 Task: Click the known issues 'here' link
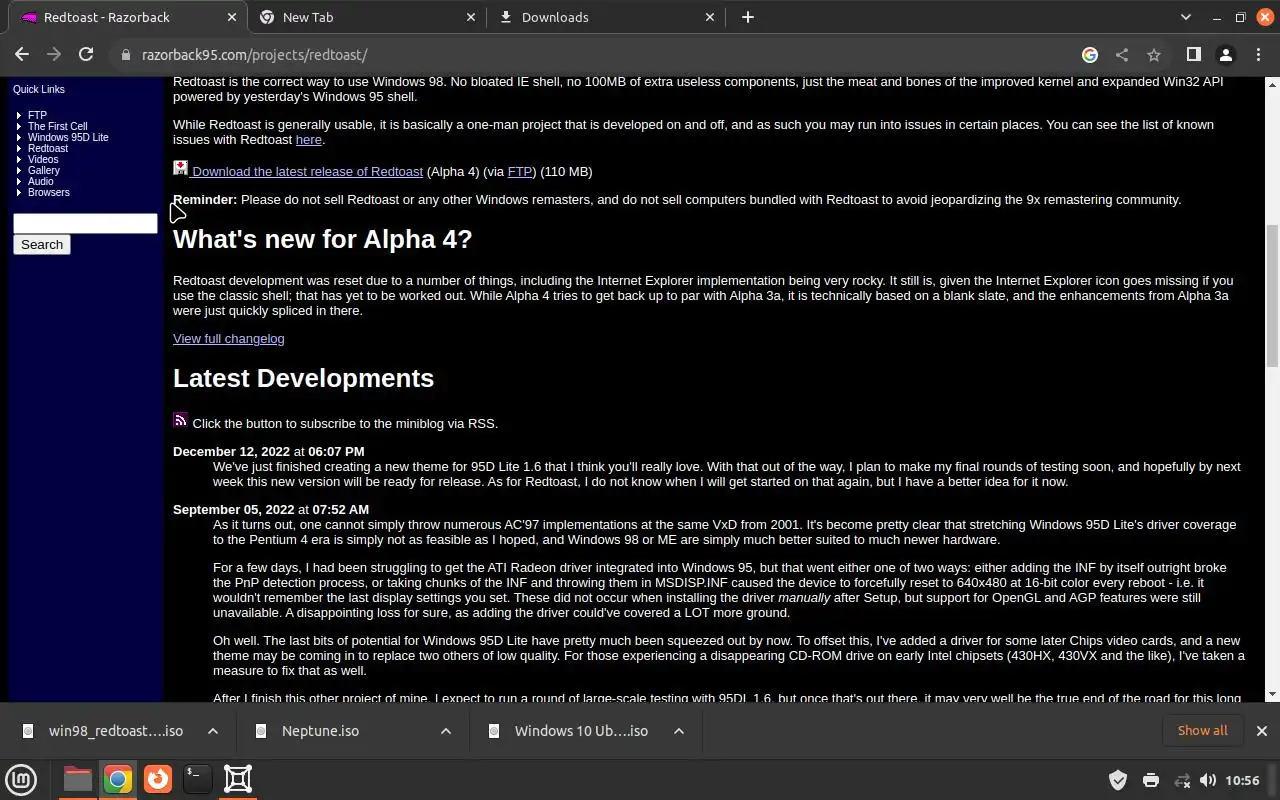tap(308, 140)
